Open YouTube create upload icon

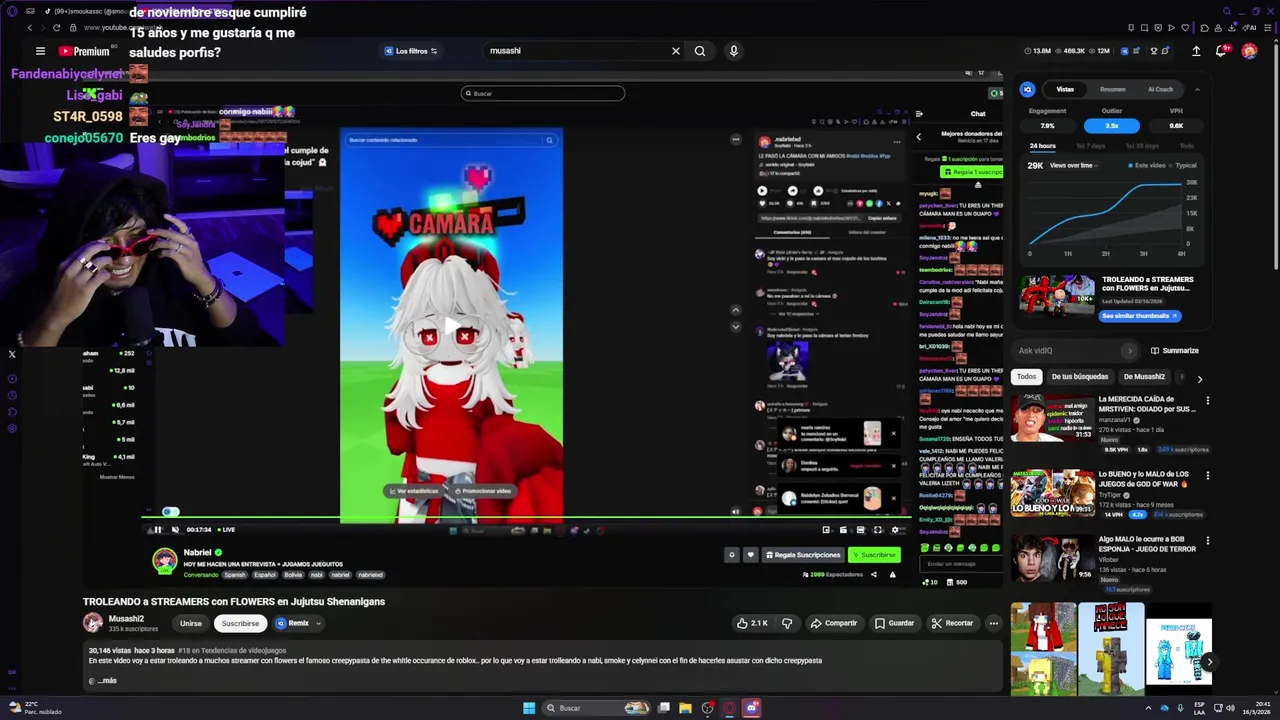click(1196, 51)
